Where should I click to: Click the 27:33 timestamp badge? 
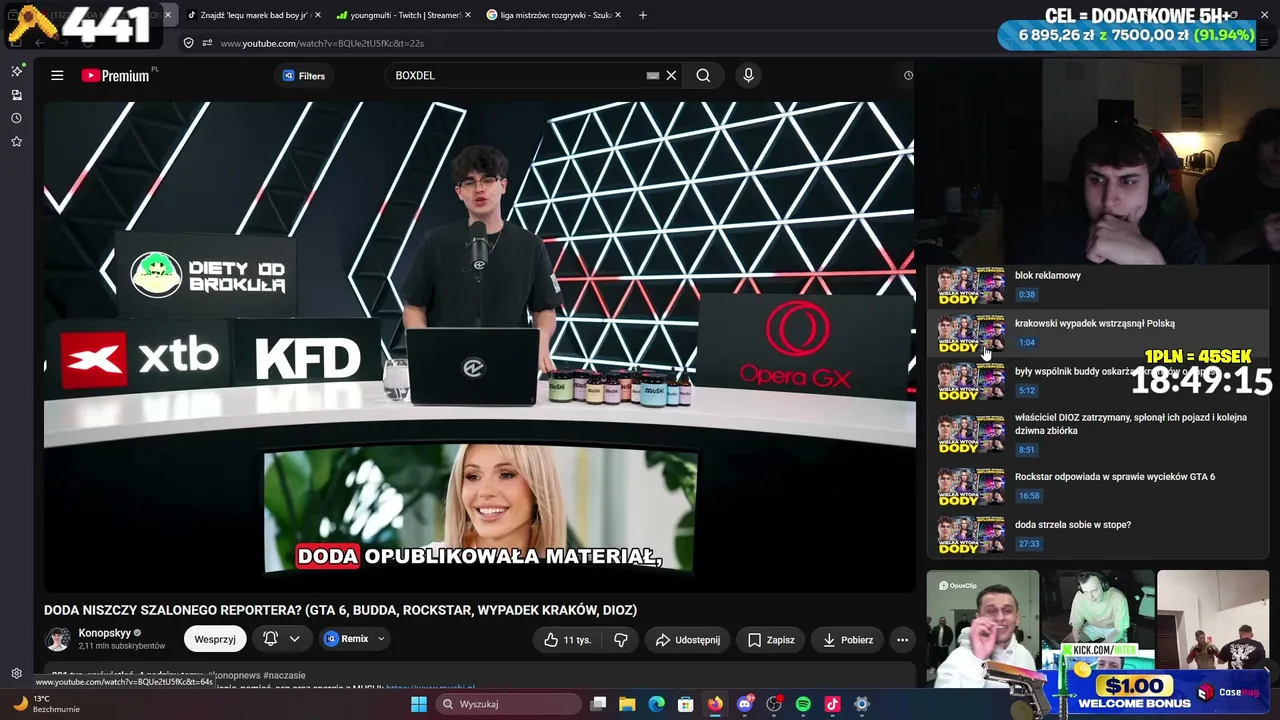pos(1028,544)
